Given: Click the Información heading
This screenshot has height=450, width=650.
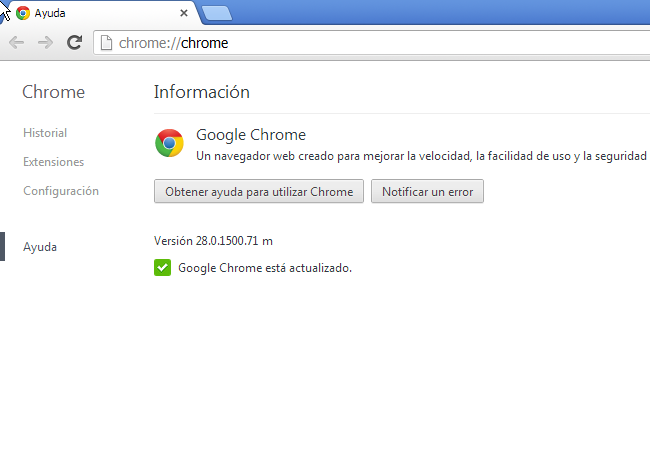Looking at the screenshot, I should click(x=202, y=92).
